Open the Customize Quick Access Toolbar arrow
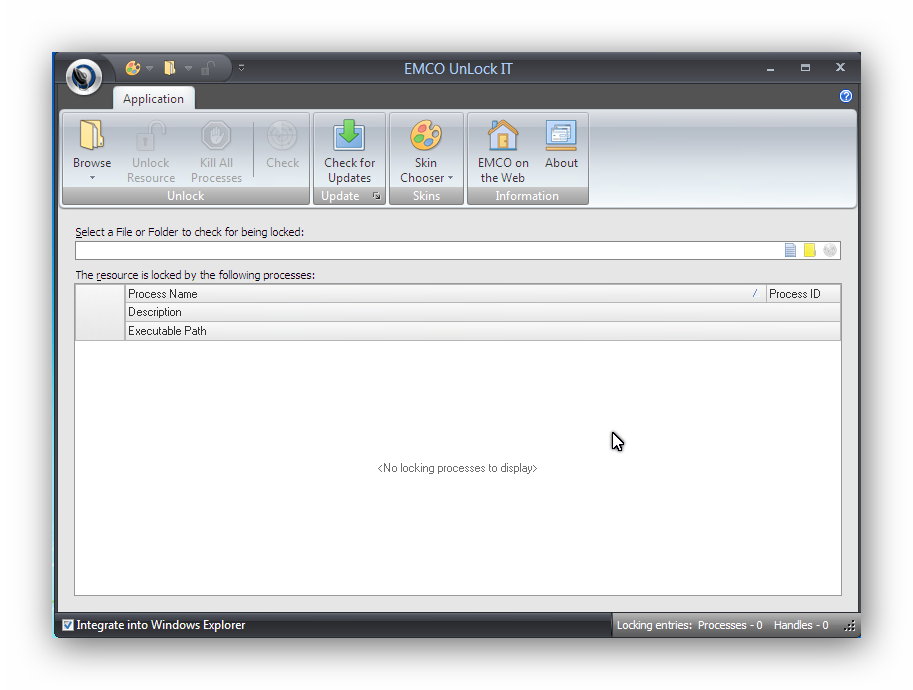Viewport: 913px width, 690px height. [242, 68]
